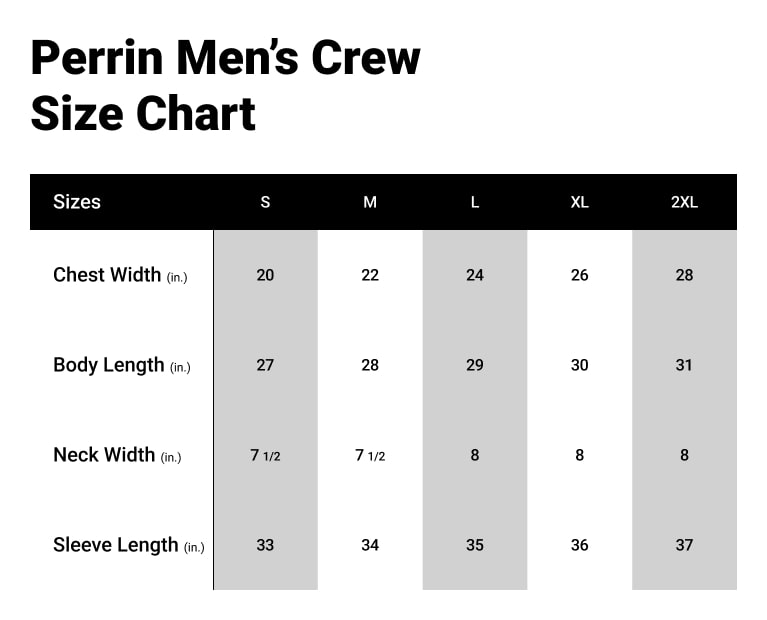Select sleeve length value 35 for L
The height and width of the screenshot is (620, 767).
click(x=475, y=545)
